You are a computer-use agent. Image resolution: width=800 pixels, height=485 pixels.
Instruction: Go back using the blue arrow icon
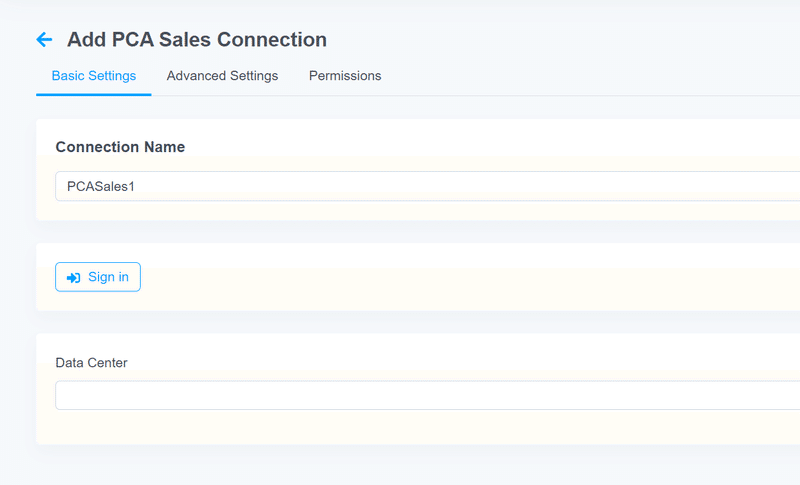click(x=44, y=39)
